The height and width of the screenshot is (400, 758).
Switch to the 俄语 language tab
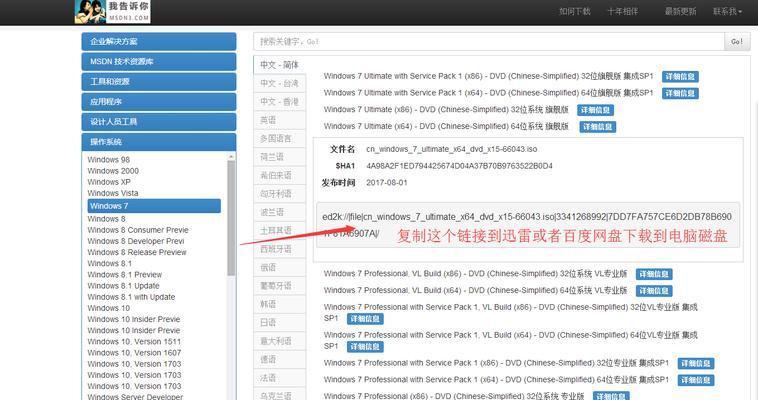[279, 267]
